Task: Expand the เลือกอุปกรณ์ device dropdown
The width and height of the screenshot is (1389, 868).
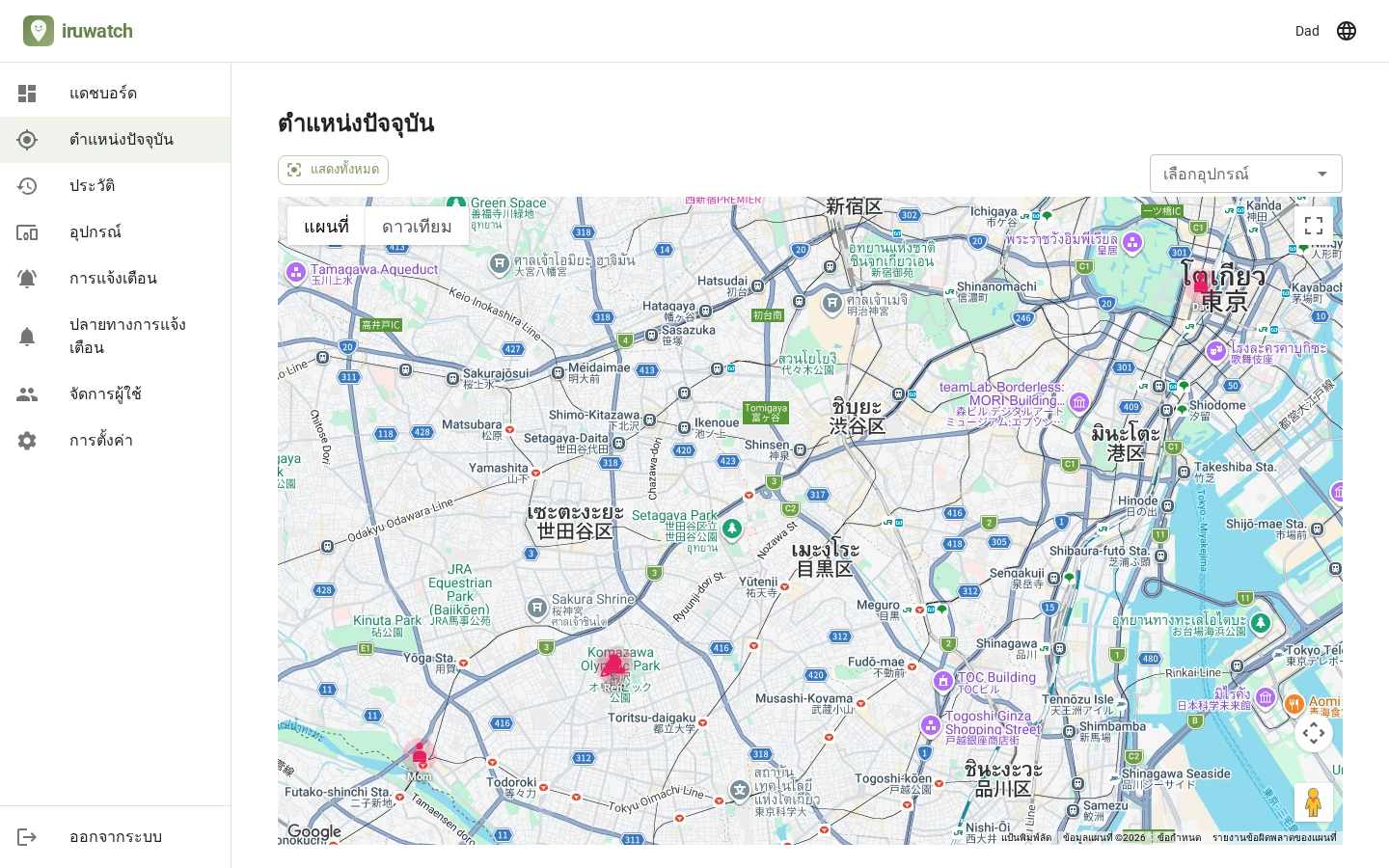Action: [1246, 174]
